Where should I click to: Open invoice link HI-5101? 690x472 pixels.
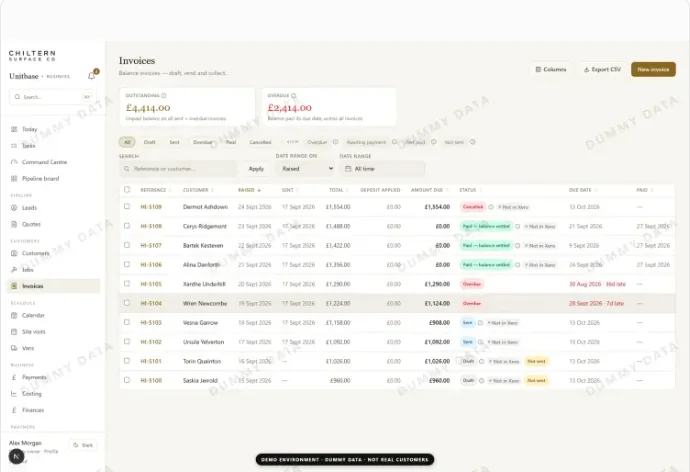click(151, 362)
